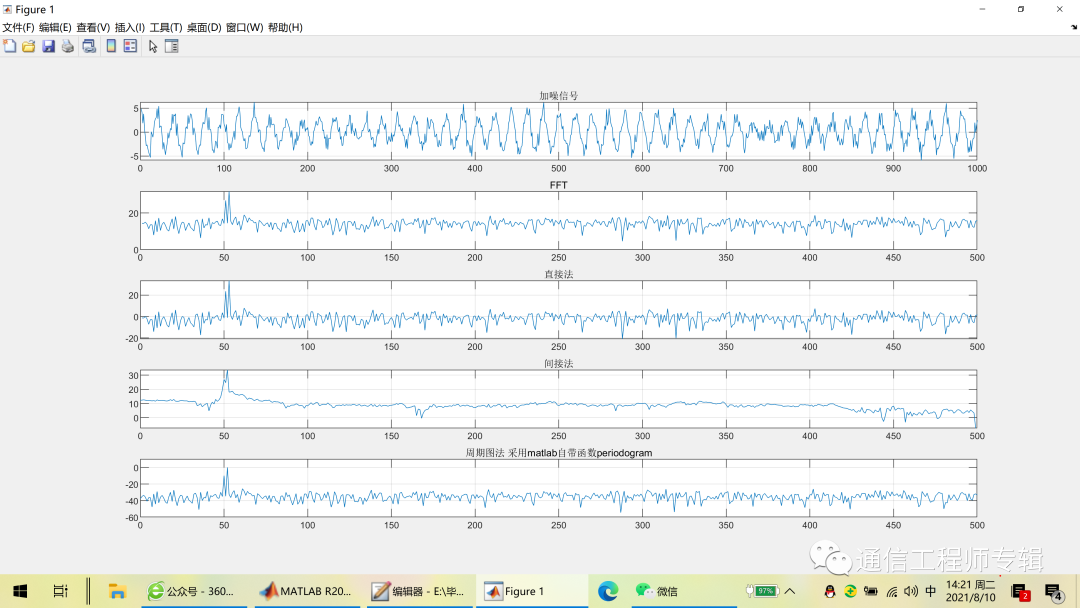Image resolution: width=1080 pixels, height=608 pixels.
Task: Click the QQ penguin tray icon
Action: (829, 591)
